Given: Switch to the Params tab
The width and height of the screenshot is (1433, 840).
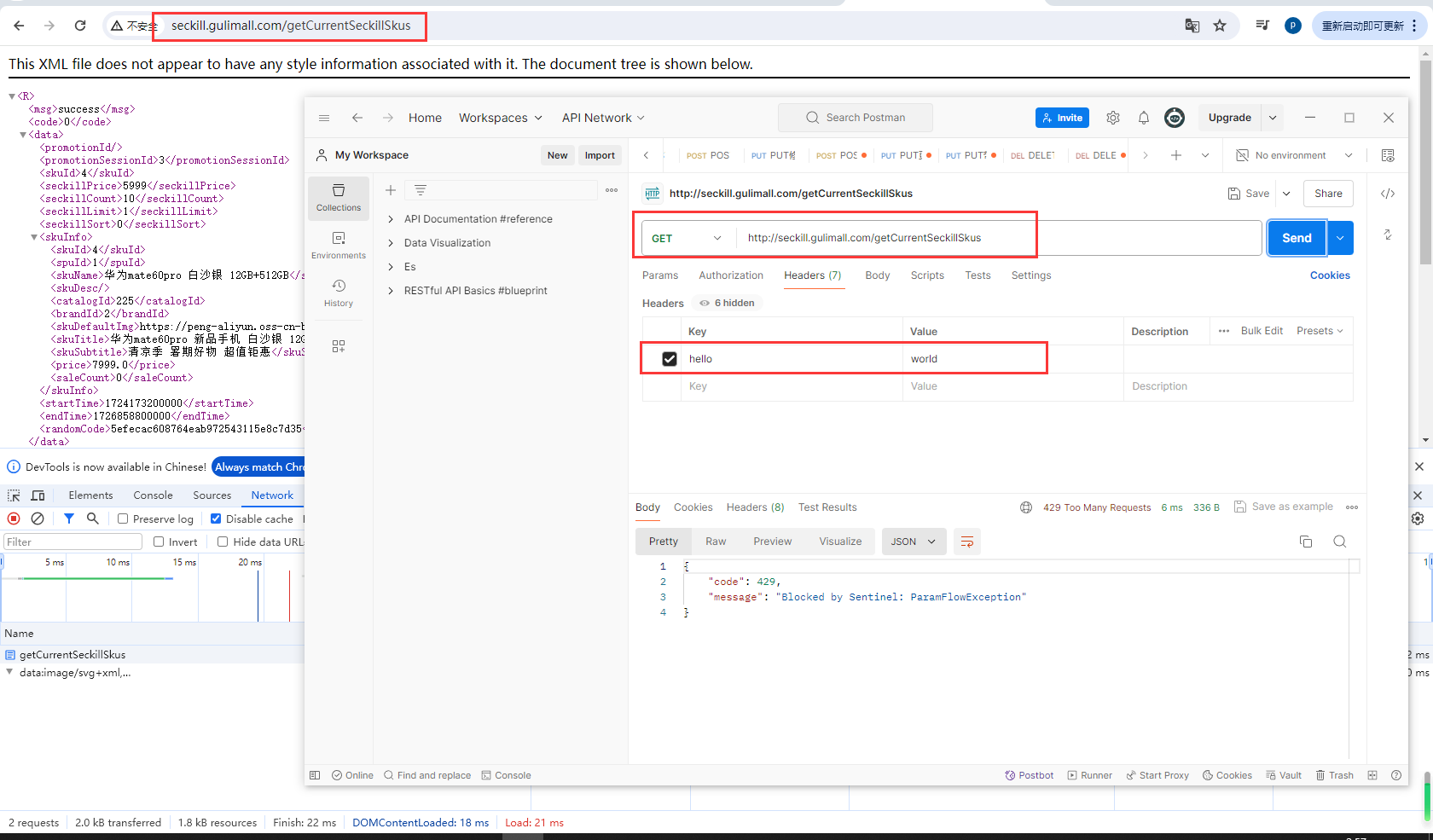Looking at the screenshot, I should 660,275.
